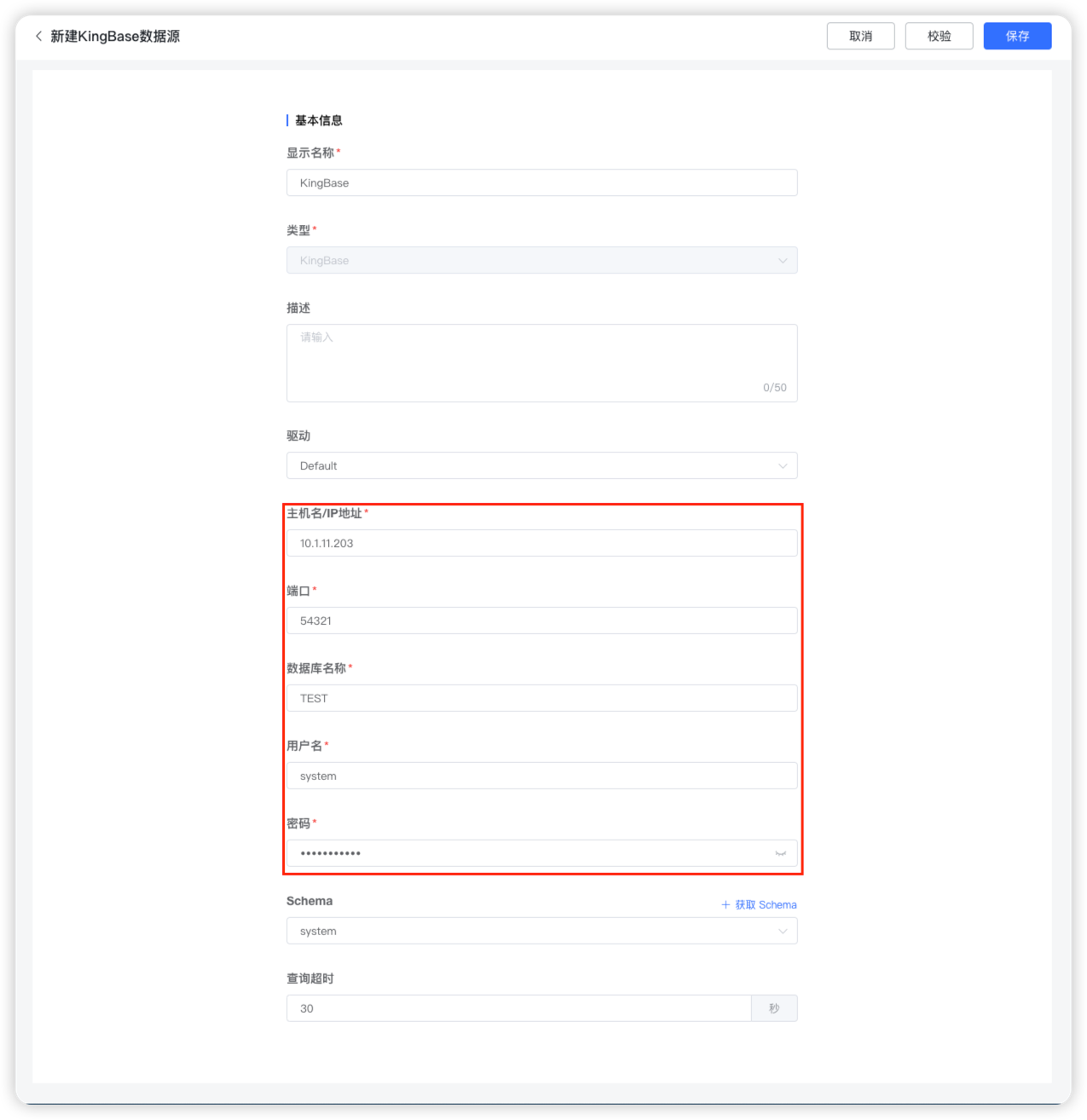
Task: Focus the 密码 password field
Action: point(541,853)
